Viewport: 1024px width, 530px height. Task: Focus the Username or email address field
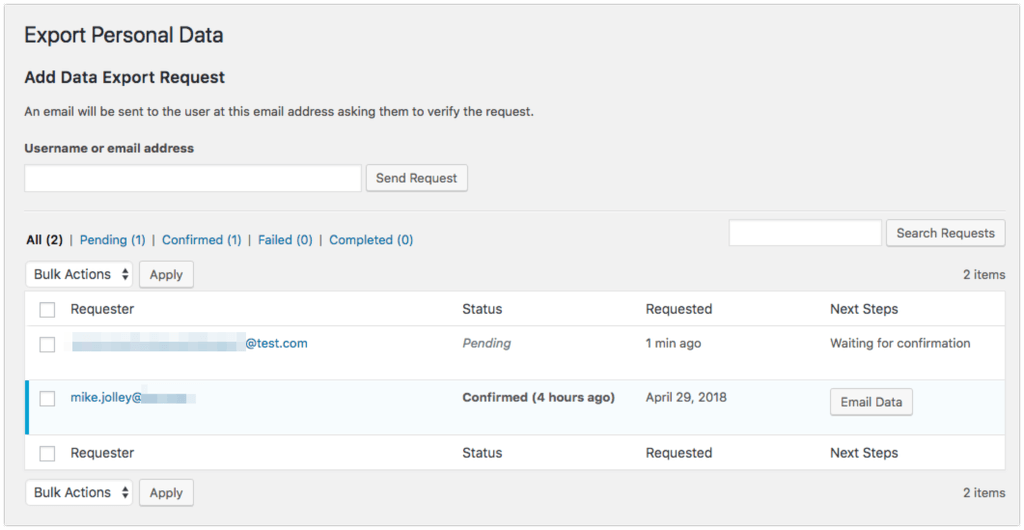[193, 178]
